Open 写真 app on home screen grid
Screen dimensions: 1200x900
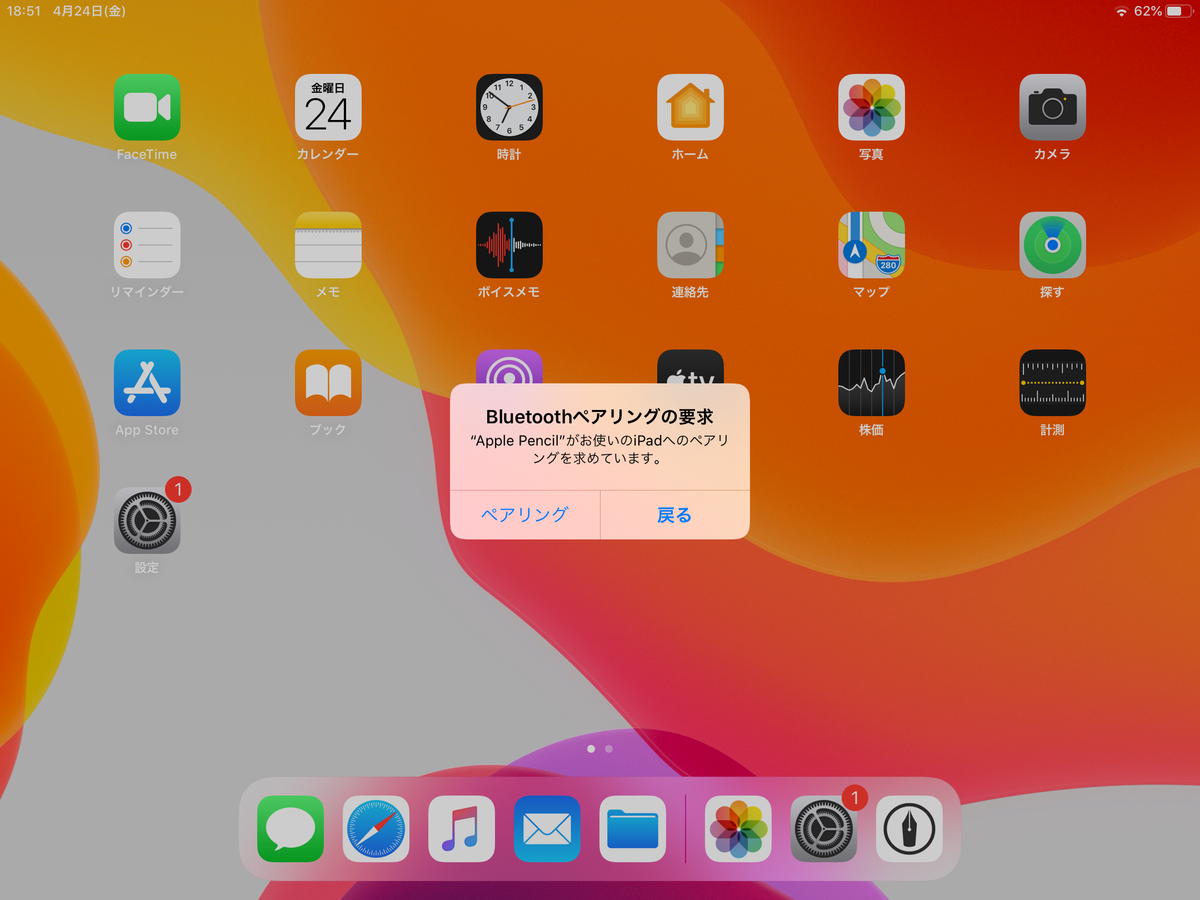coord(871,107)
